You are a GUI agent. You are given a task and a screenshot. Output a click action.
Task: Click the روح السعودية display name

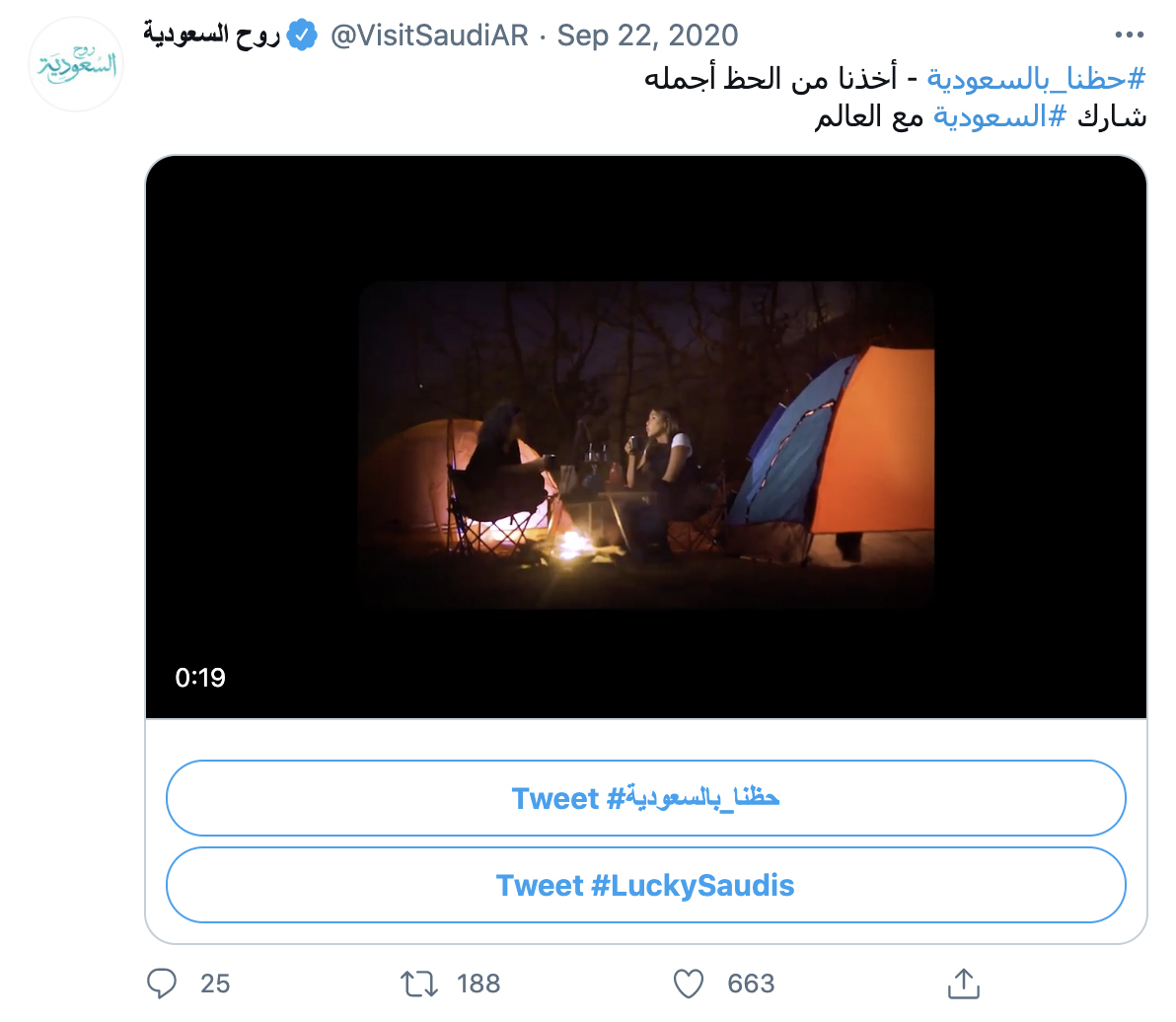(212, 36)
